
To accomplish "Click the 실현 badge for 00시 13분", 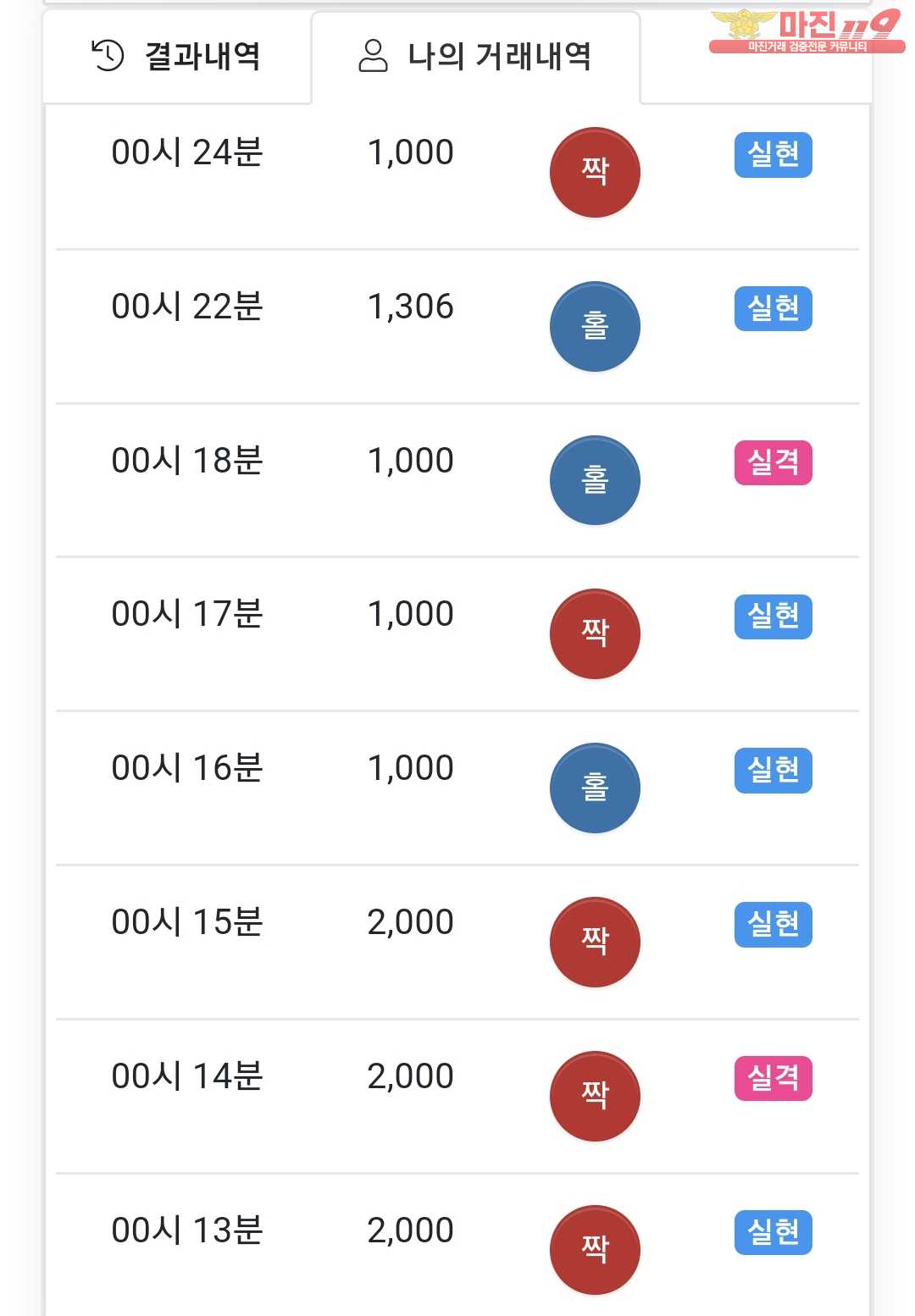I will click(x=773, y=1233).
